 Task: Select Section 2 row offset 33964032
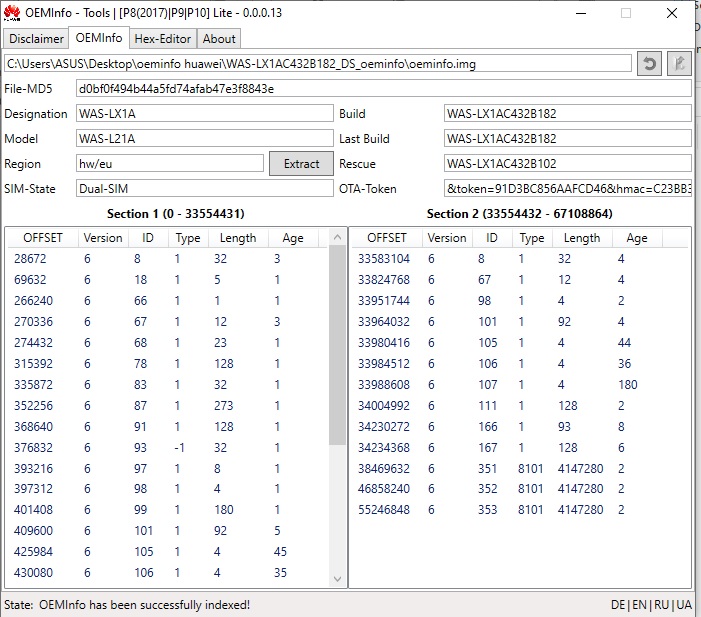[x=520, y=321]
